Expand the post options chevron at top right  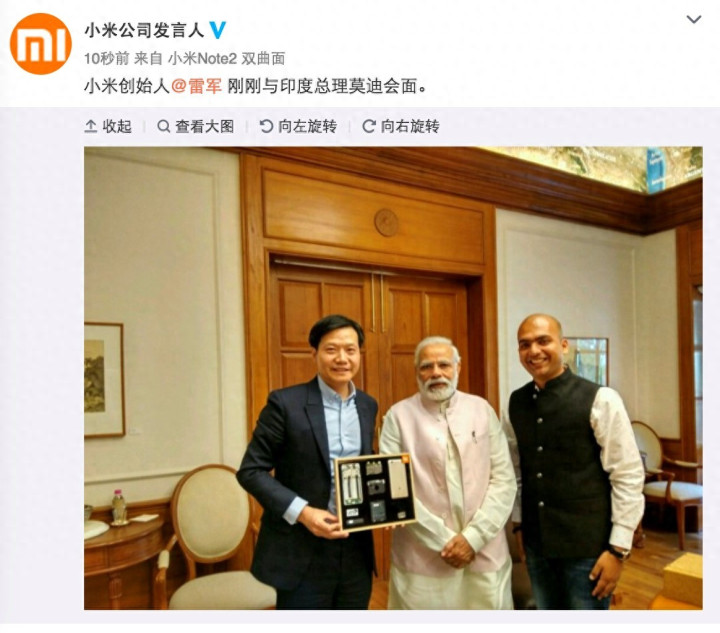coord(693,20)
